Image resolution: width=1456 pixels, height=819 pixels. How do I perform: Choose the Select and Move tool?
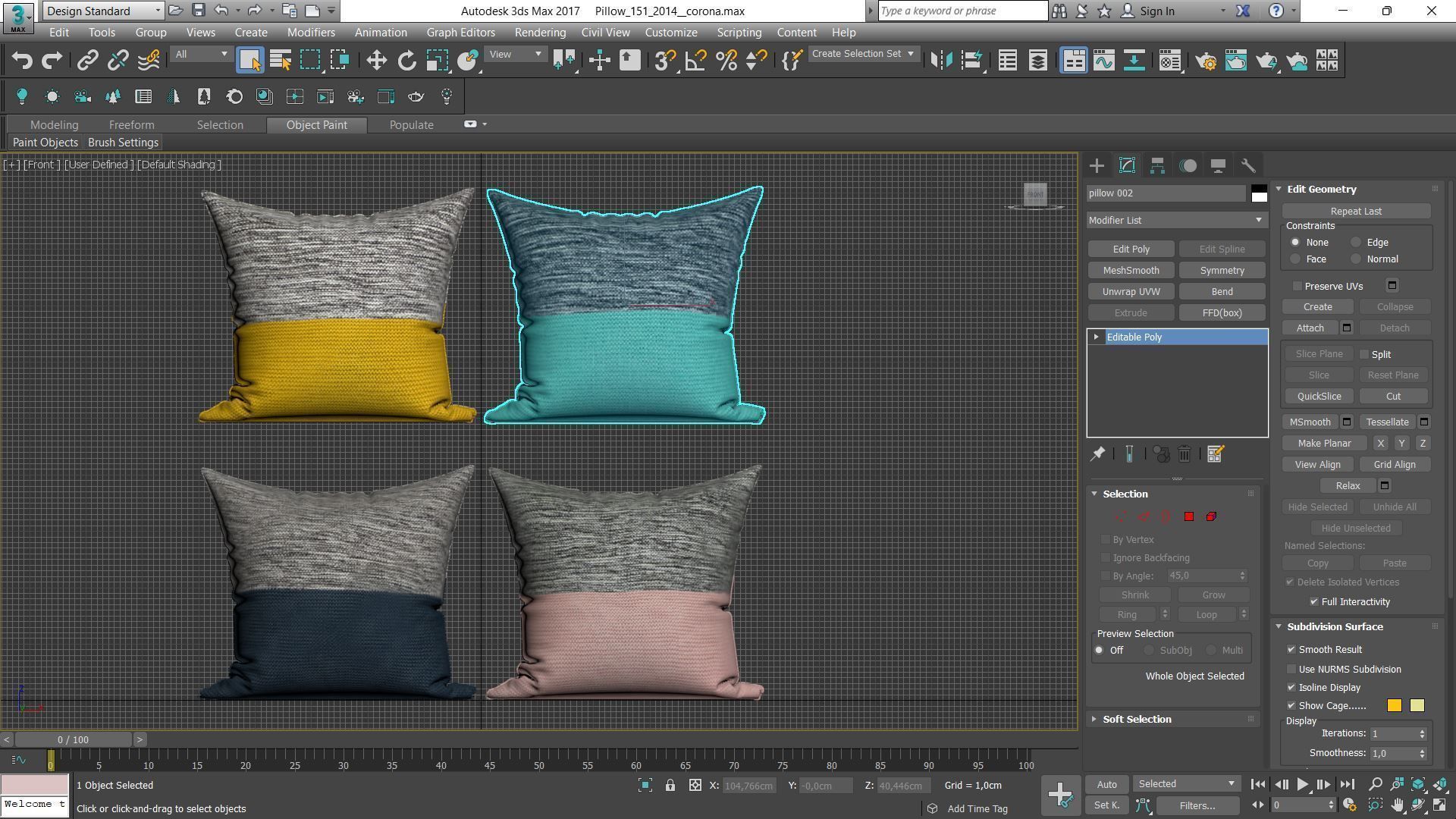376,61
